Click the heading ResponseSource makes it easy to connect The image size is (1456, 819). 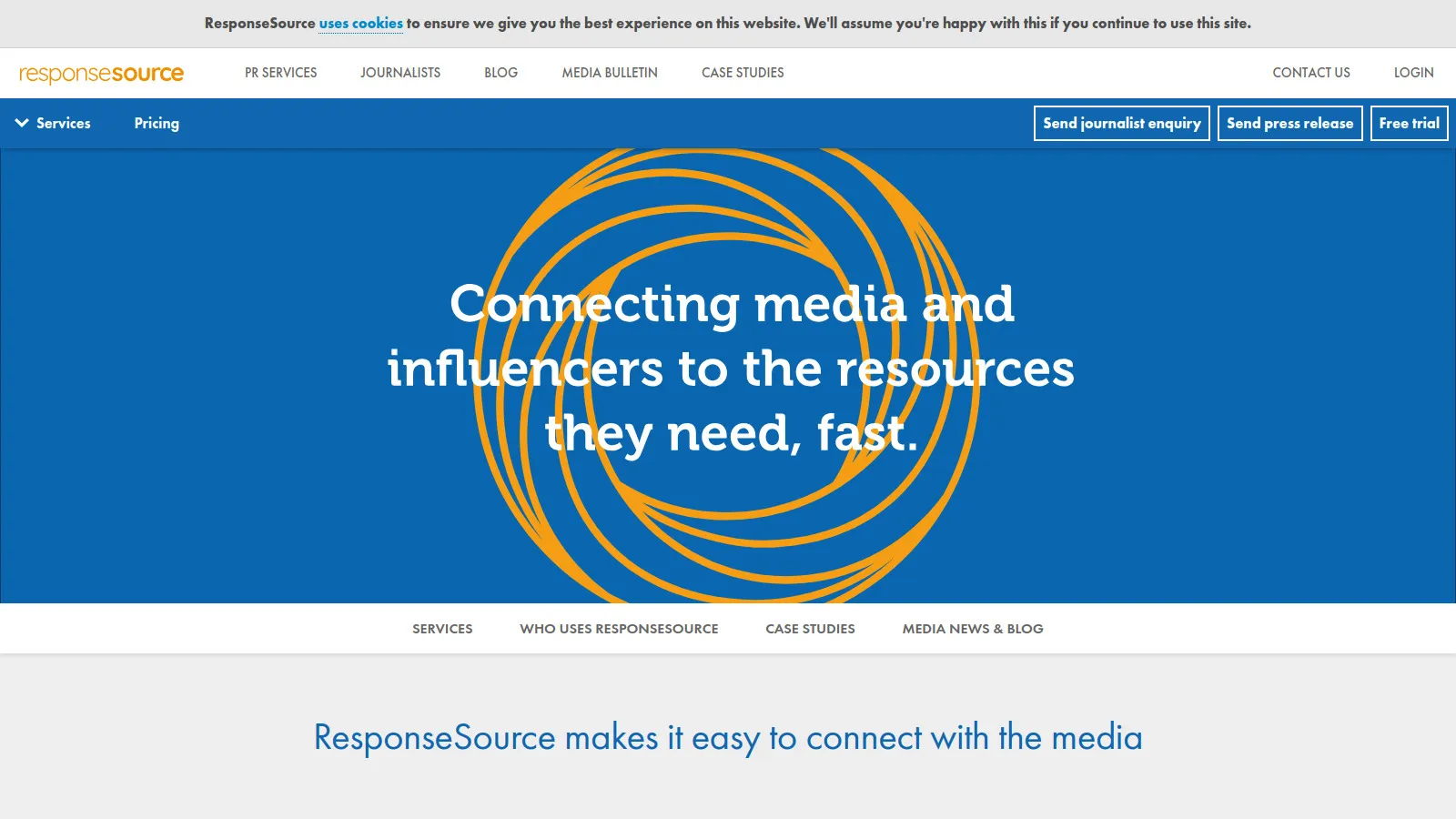tap(728, 738)
